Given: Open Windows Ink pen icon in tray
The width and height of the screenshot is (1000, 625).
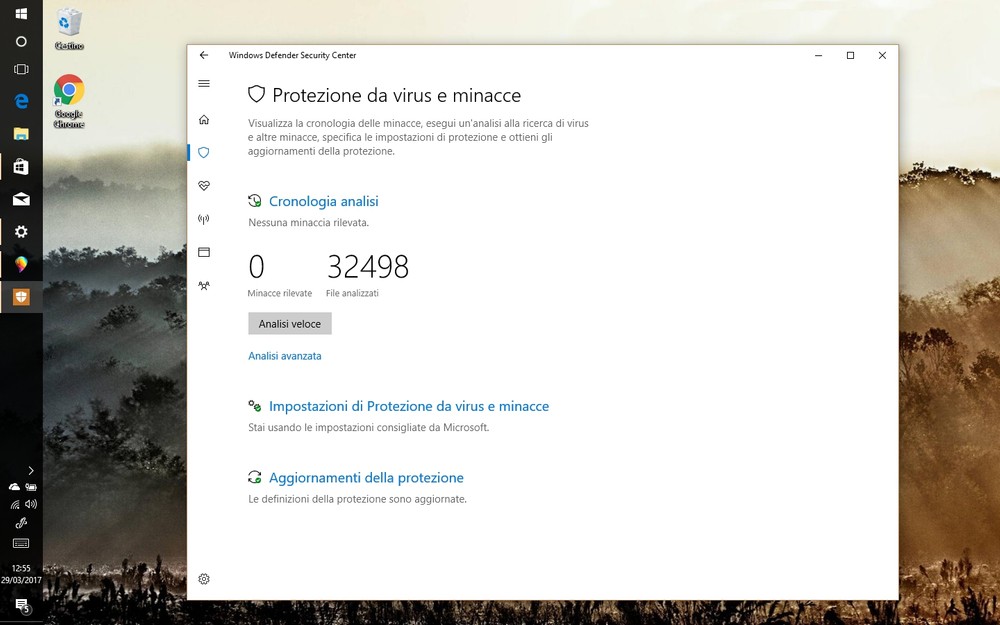Looking at the screenshot, I should pyautogui.click(x=21, y=524).
